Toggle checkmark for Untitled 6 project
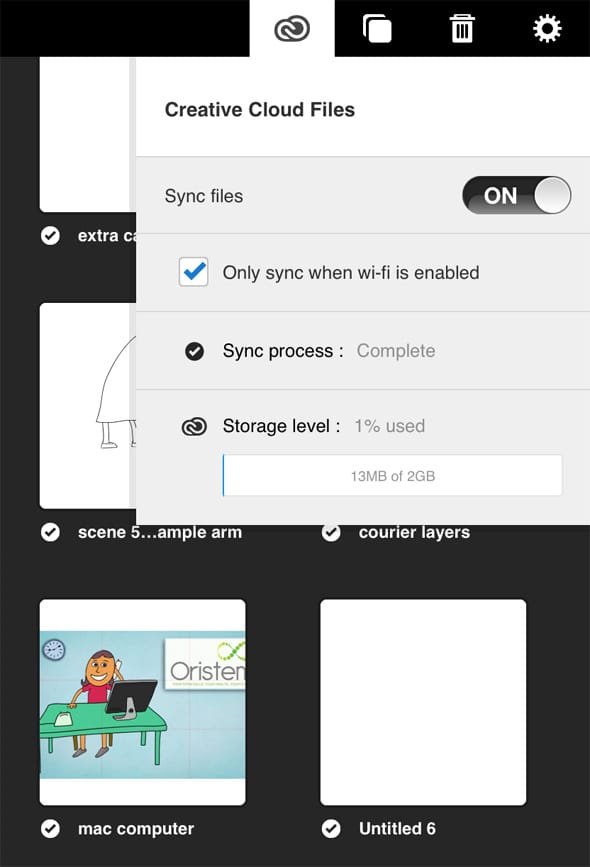590x867 pixels. coord(331,829)
